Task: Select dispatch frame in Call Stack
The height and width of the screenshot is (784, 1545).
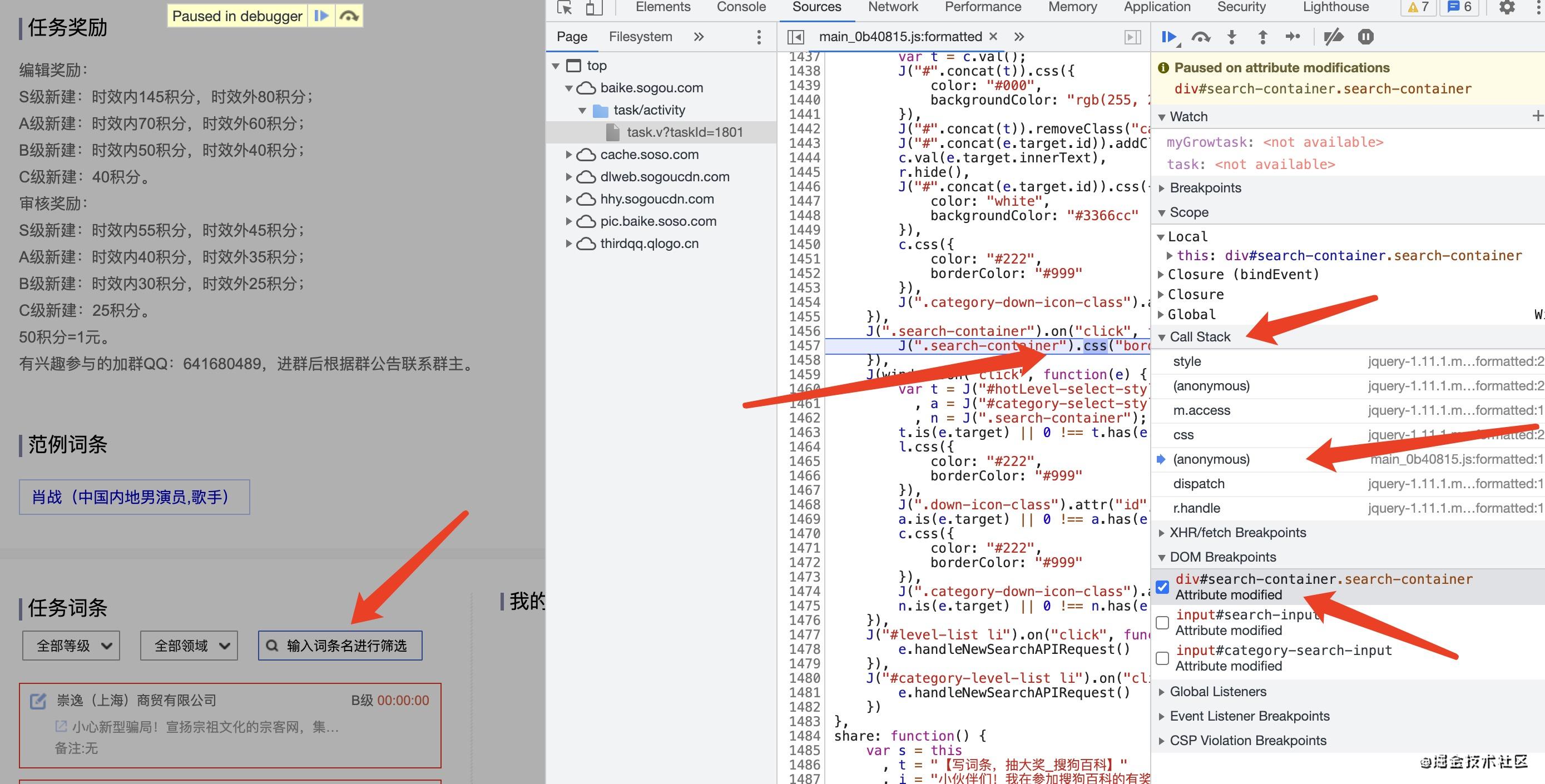Action: [1199, 484]
